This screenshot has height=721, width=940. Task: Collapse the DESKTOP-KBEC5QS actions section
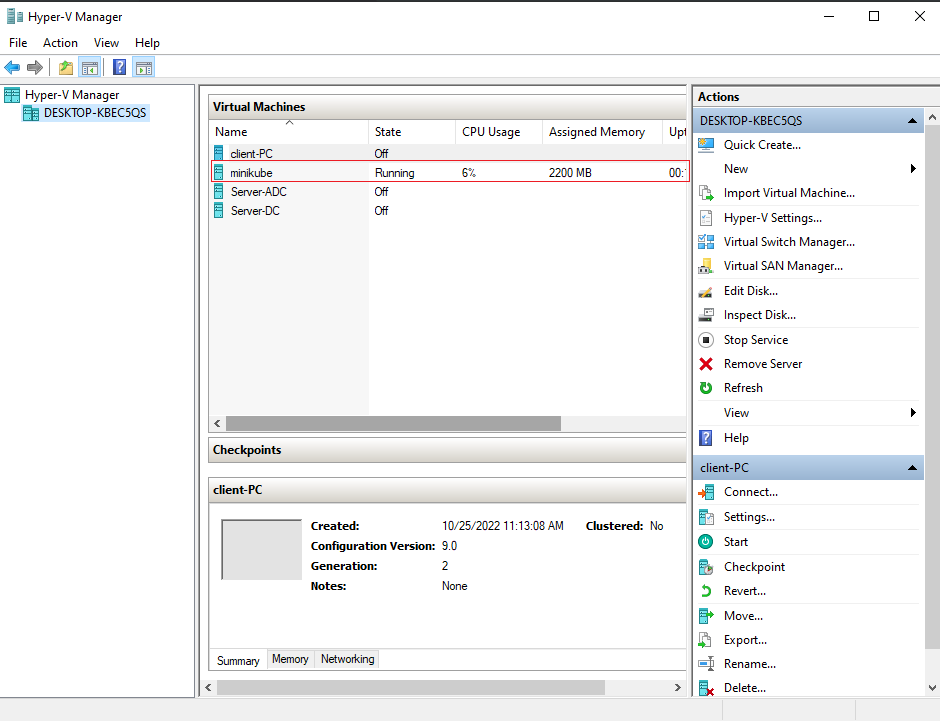[912, 119]
